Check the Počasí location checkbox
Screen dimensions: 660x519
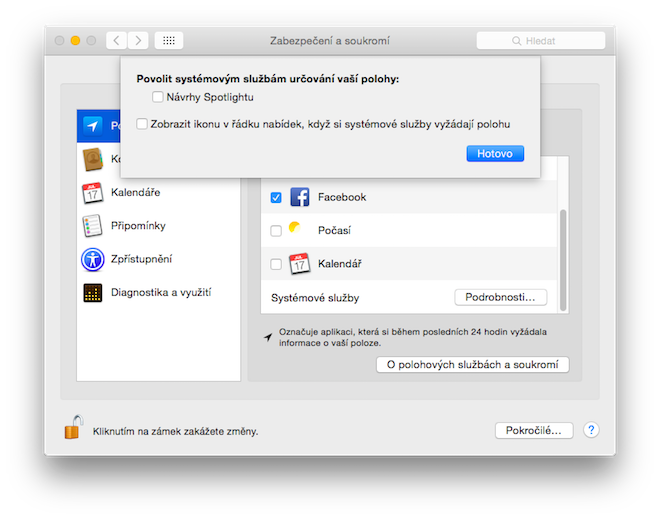pos(276,231)
